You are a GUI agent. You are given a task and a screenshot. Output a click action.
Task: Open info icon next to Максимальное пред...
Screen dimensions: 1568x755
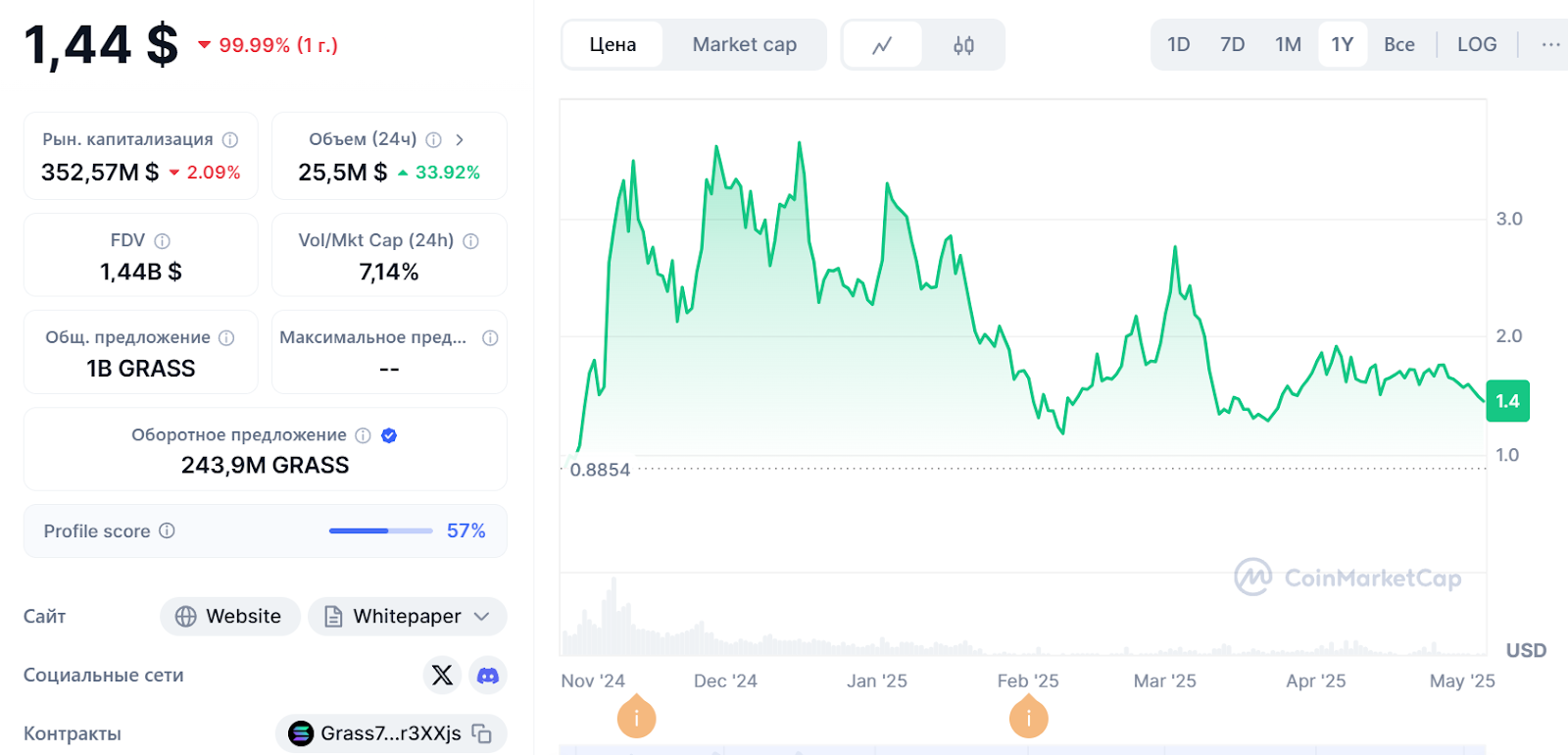tap(490, 338)
